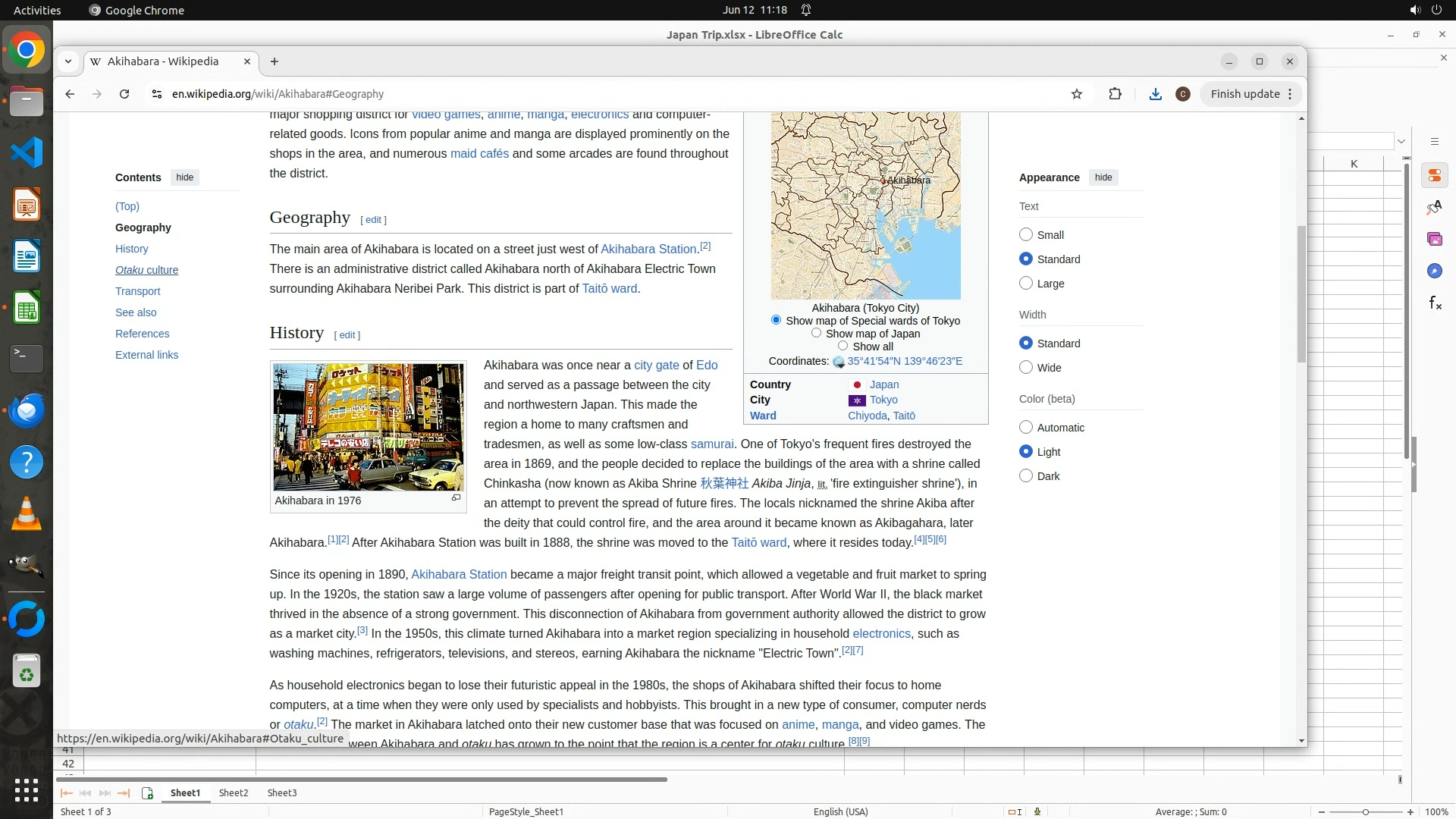Switch to the Sheet2 tab
The height and width of the screenshot is (819, 1456).
click(234, 793)
